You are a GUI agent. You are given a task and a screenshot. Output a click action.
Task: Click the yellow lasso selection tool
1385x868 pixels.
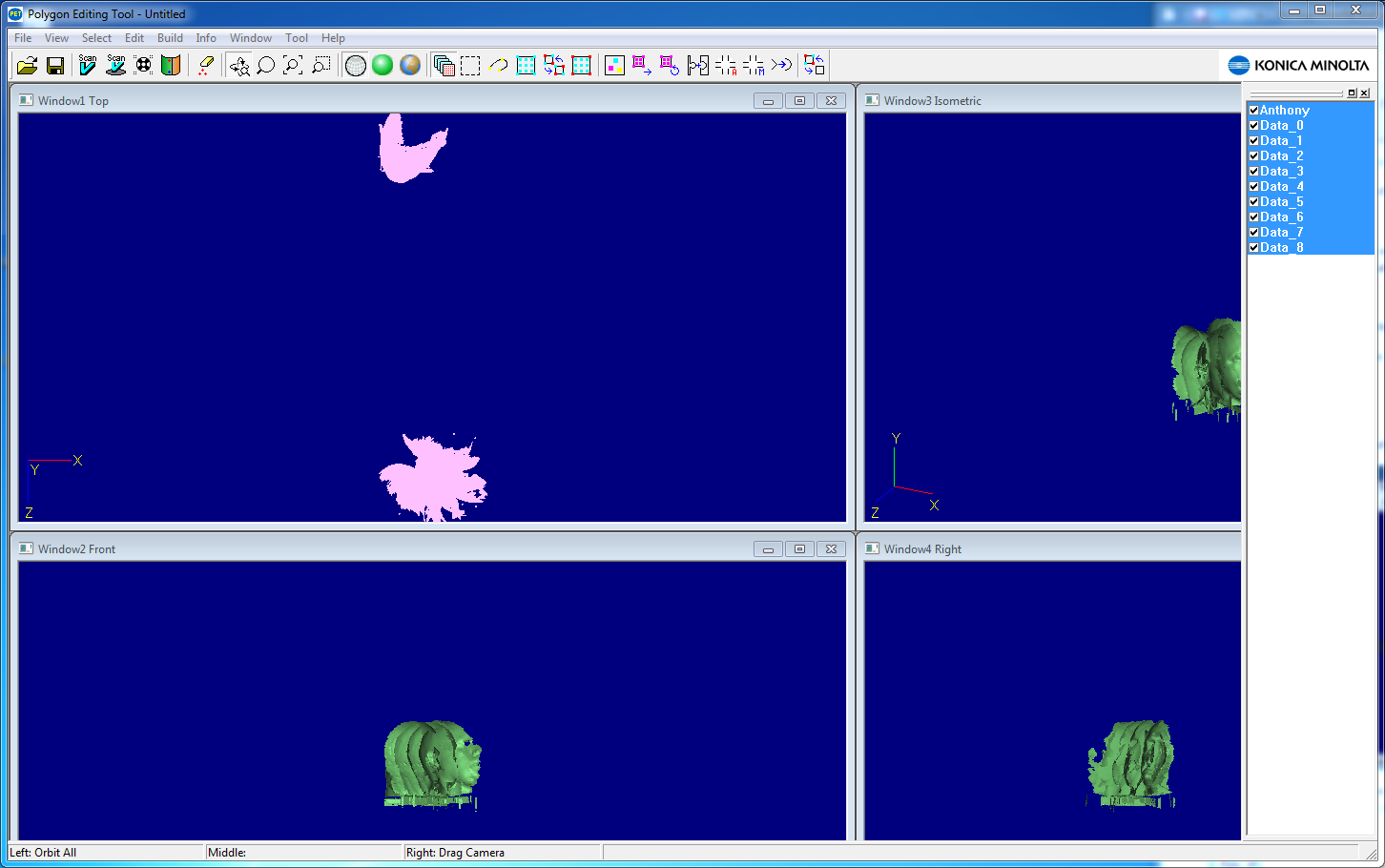498,65
